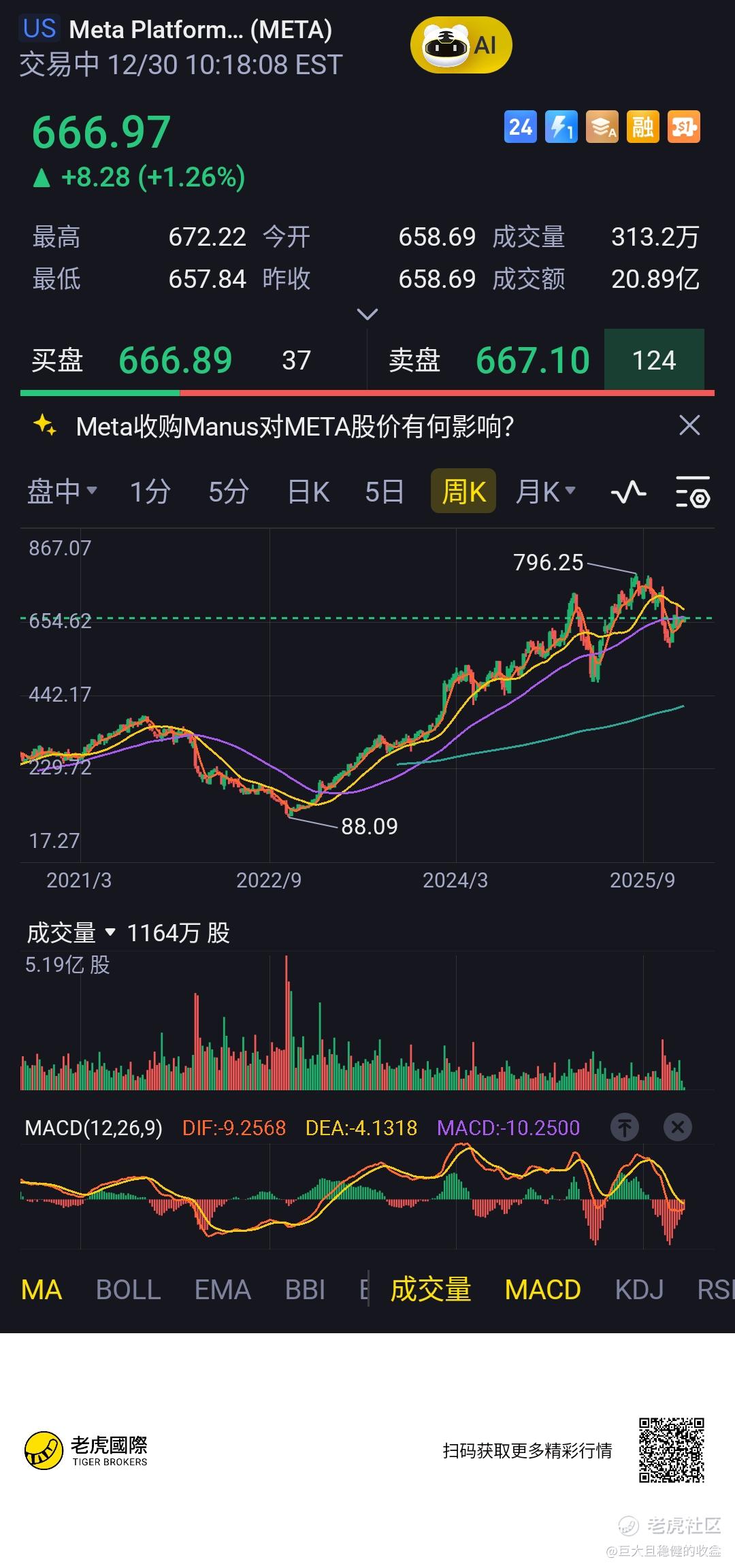Switch to 5日 five-day chart
This screenshot has height=1568, width=735.
coord(385,491)
